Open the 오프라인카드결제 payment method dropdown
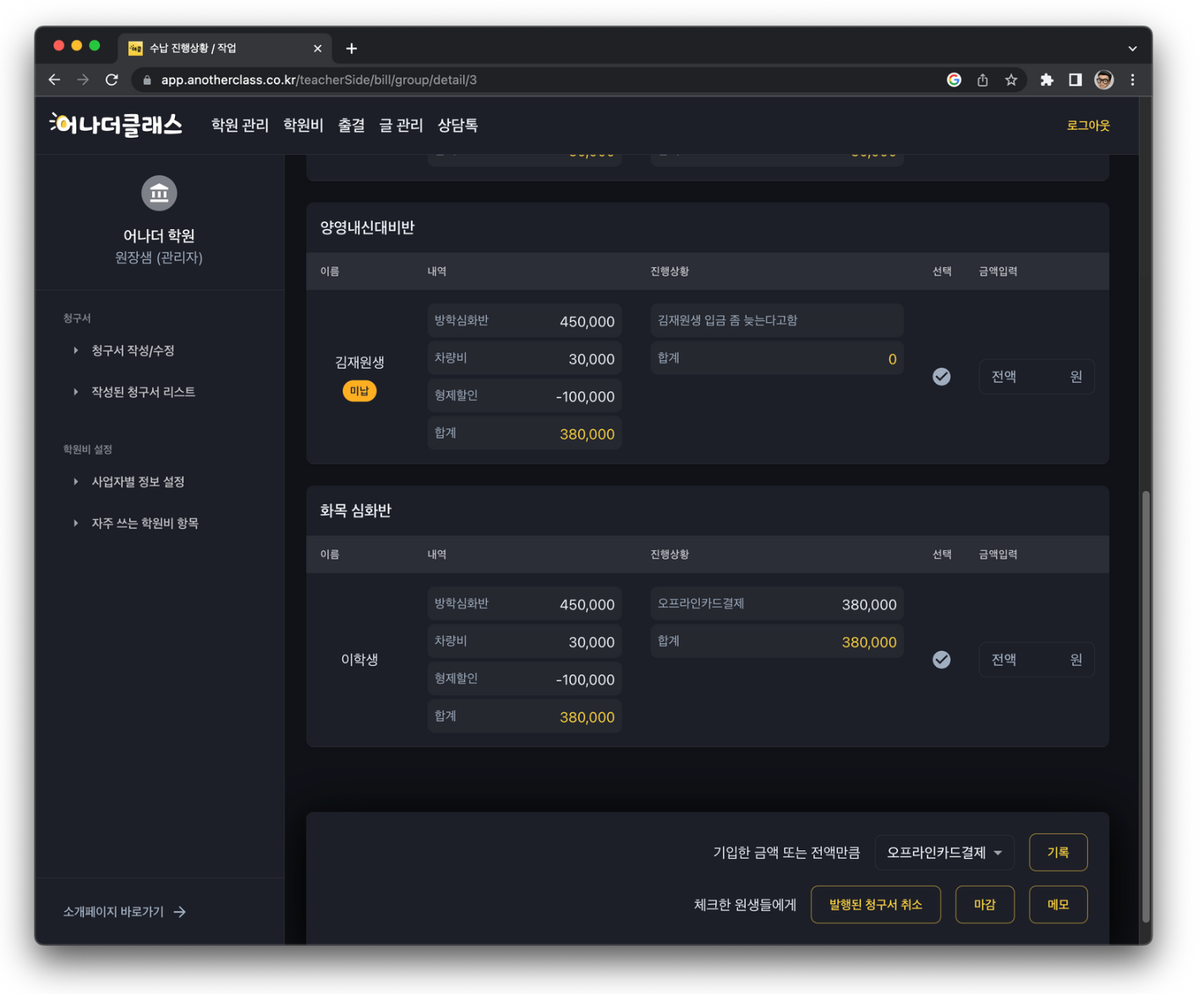 (x=944, y=853)
